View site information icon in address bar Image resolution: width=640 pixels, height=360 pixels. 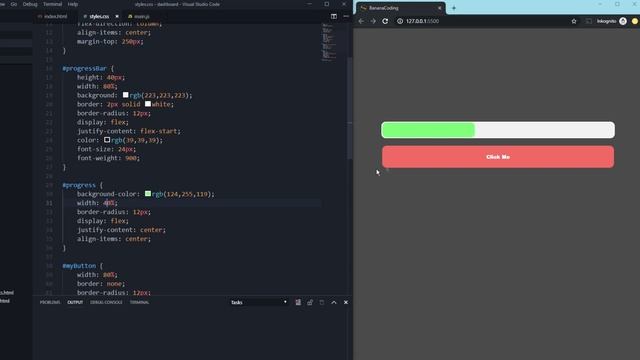[400, 21]
